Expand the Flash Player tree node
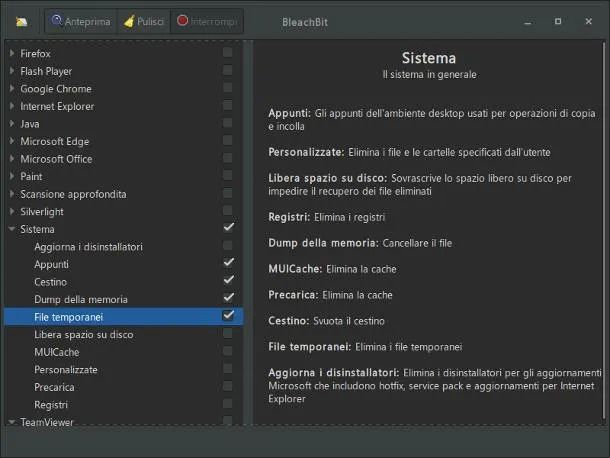 (12, 70)
